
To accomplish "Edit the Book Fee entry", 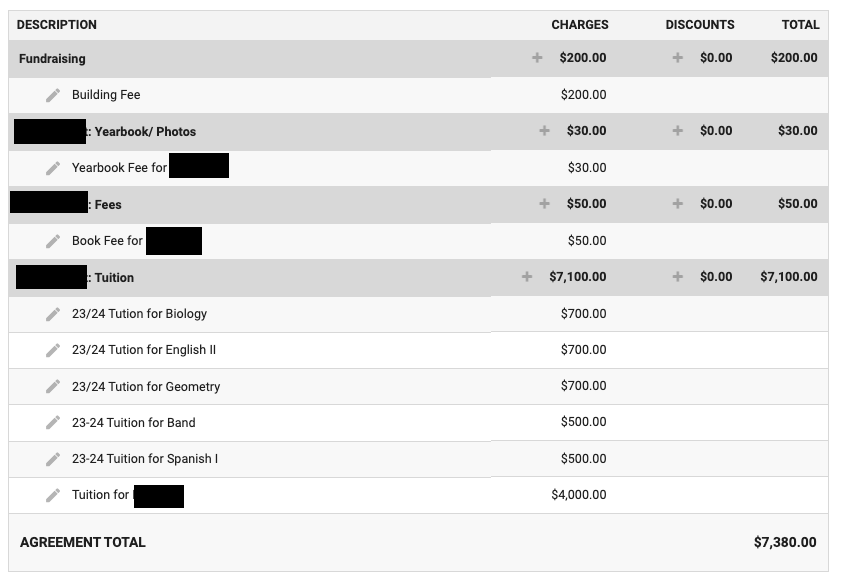I will click(x=53, y=241).
